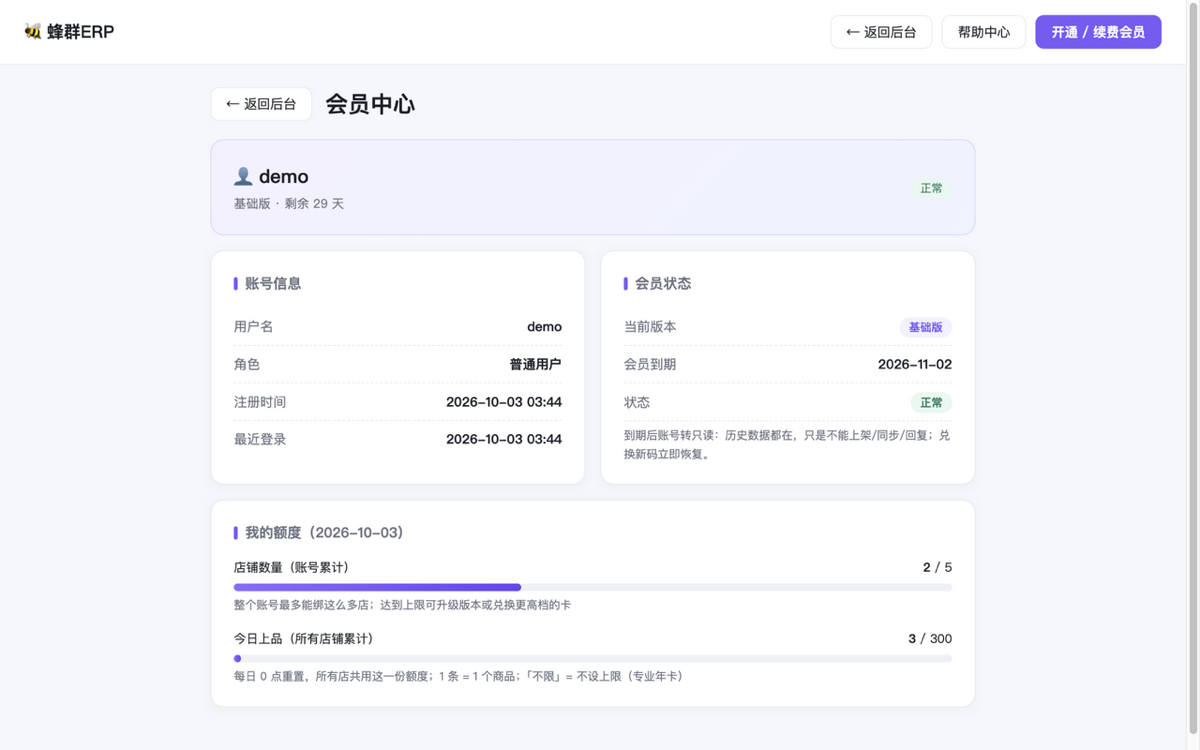Click the 今日上品 progress bar

click(593, 658)
